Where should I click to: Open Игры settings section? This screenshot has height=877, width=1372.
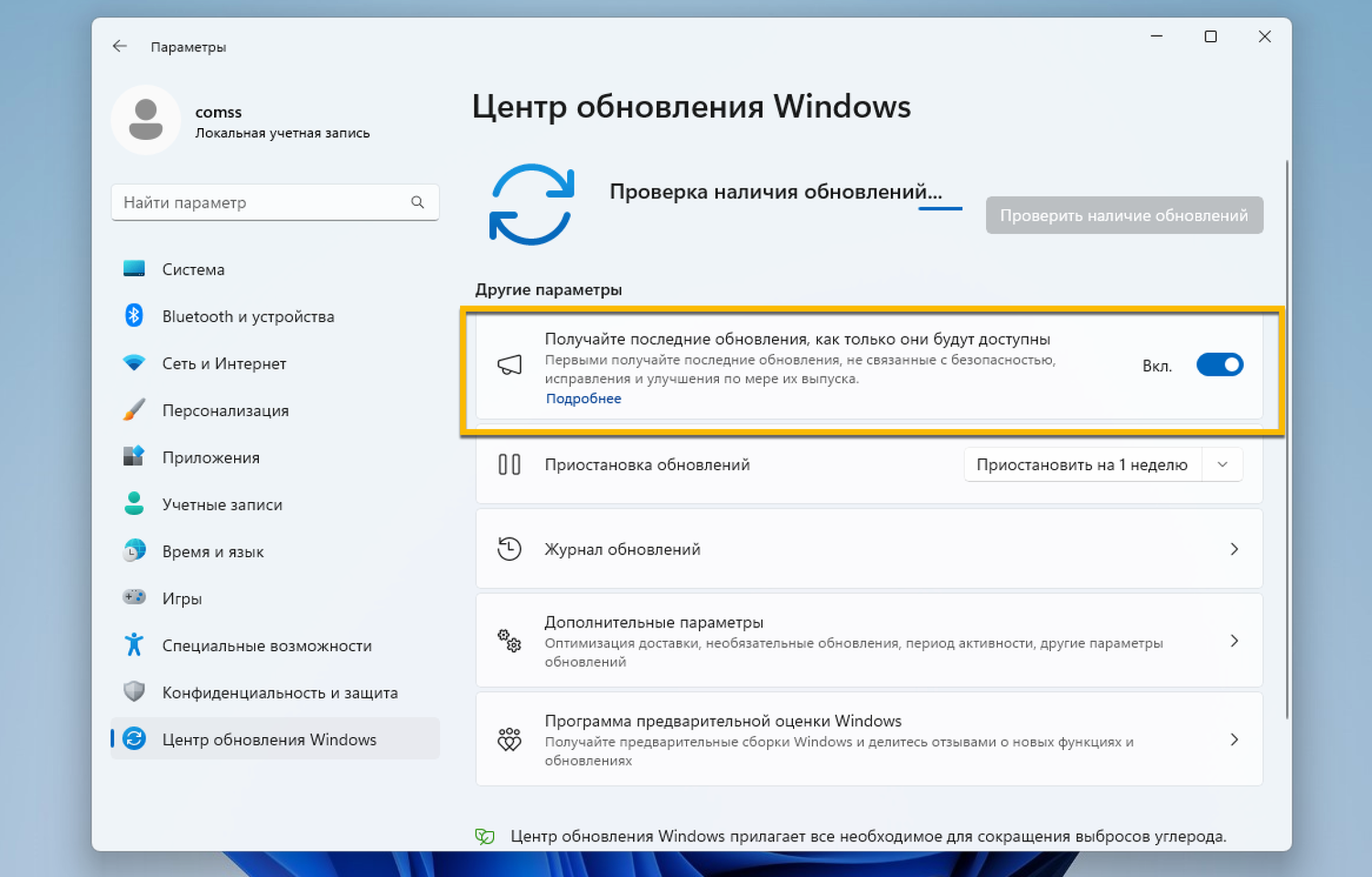point(275,598)
